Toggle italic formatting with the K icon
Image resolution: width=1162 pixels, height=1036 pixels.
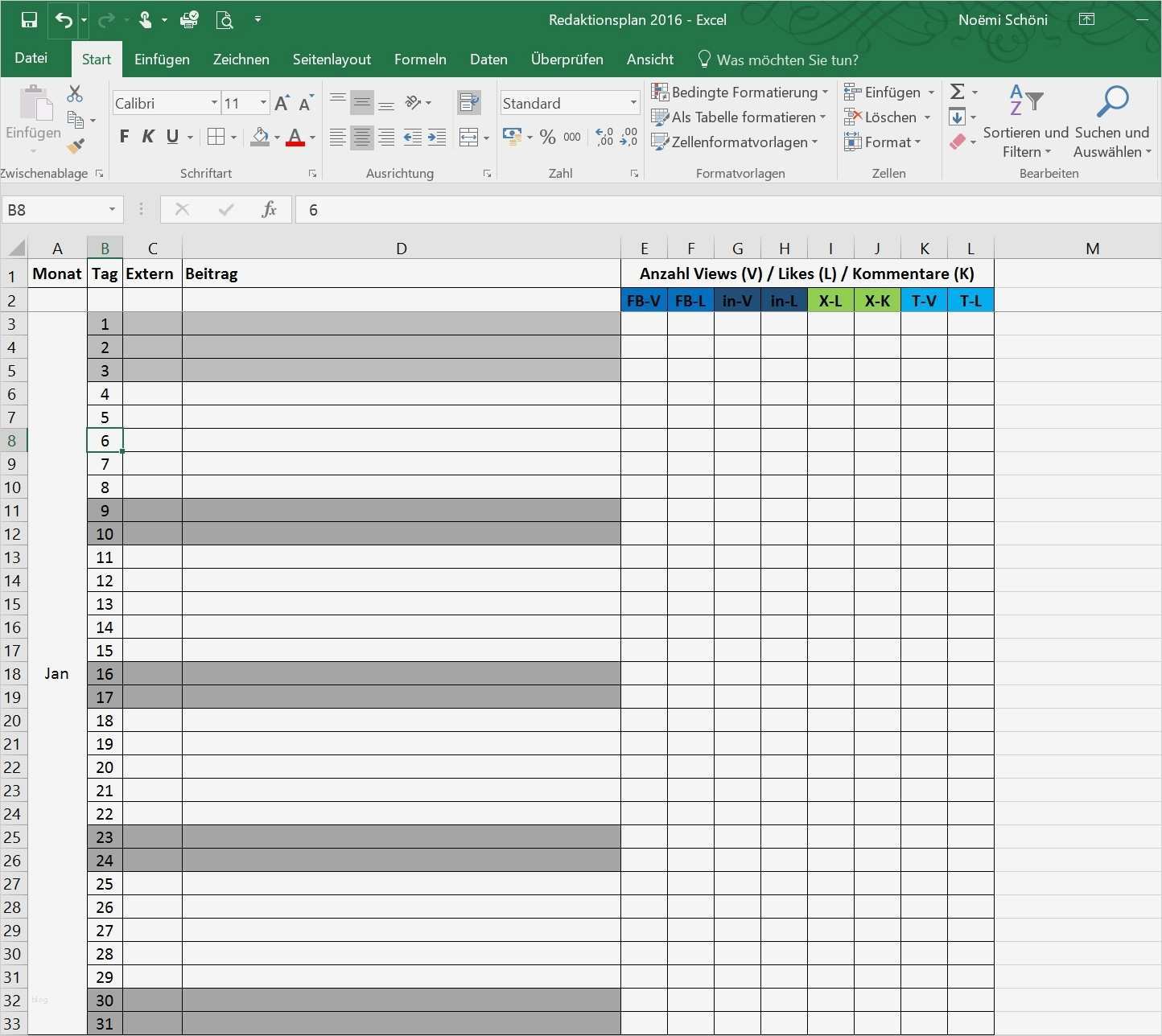point(148,137)
